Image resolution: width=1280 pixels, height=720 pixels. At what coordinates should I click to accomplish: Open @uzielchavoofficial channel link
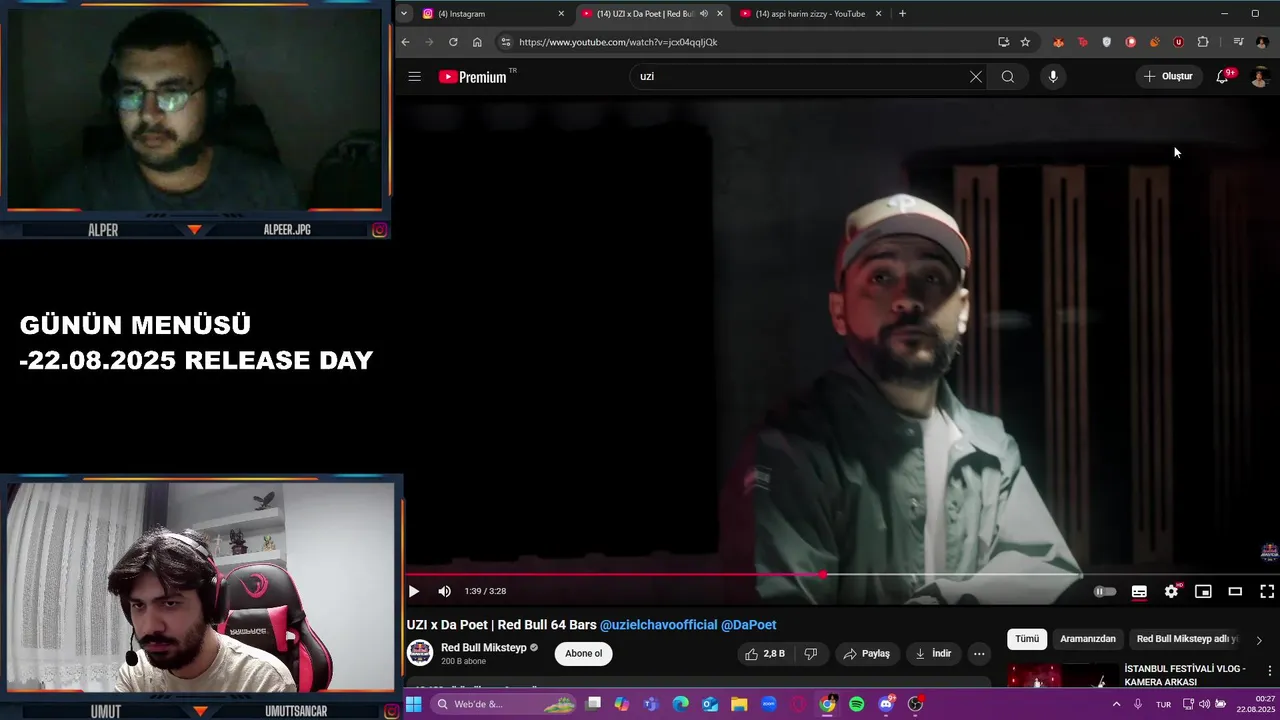pyautogui.click(x=659, y=625)
